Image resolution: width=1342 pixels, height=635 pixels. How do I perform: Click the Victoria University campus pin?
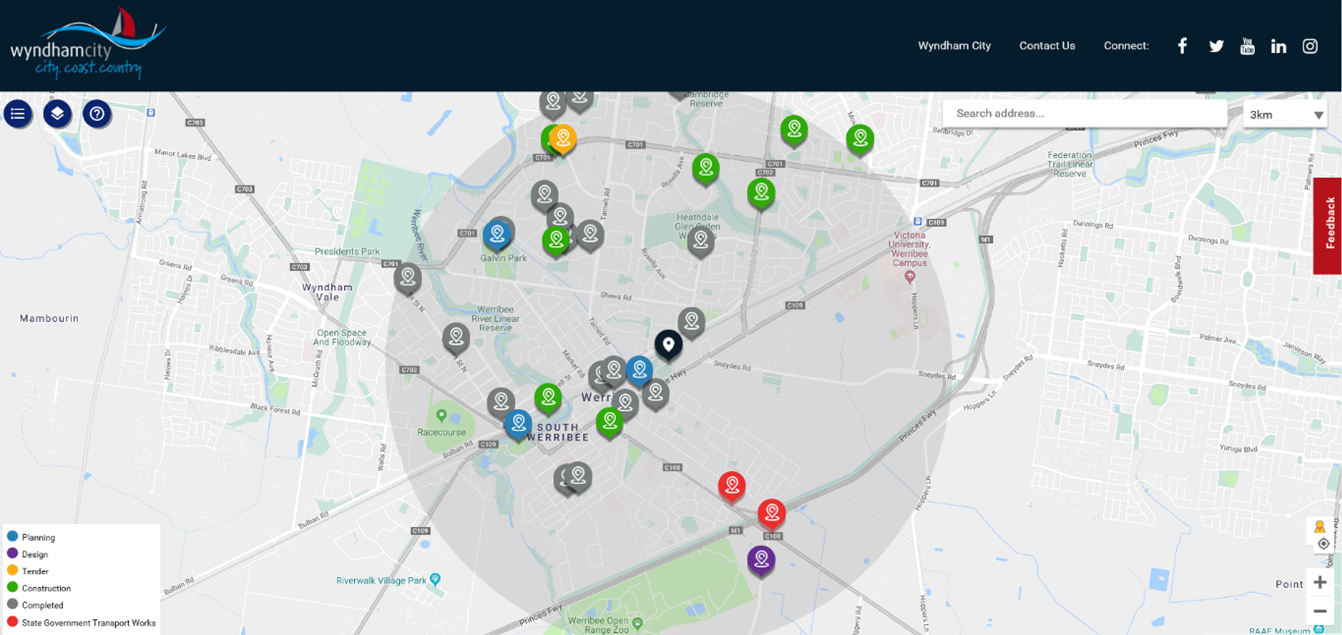tap(909, 276)
